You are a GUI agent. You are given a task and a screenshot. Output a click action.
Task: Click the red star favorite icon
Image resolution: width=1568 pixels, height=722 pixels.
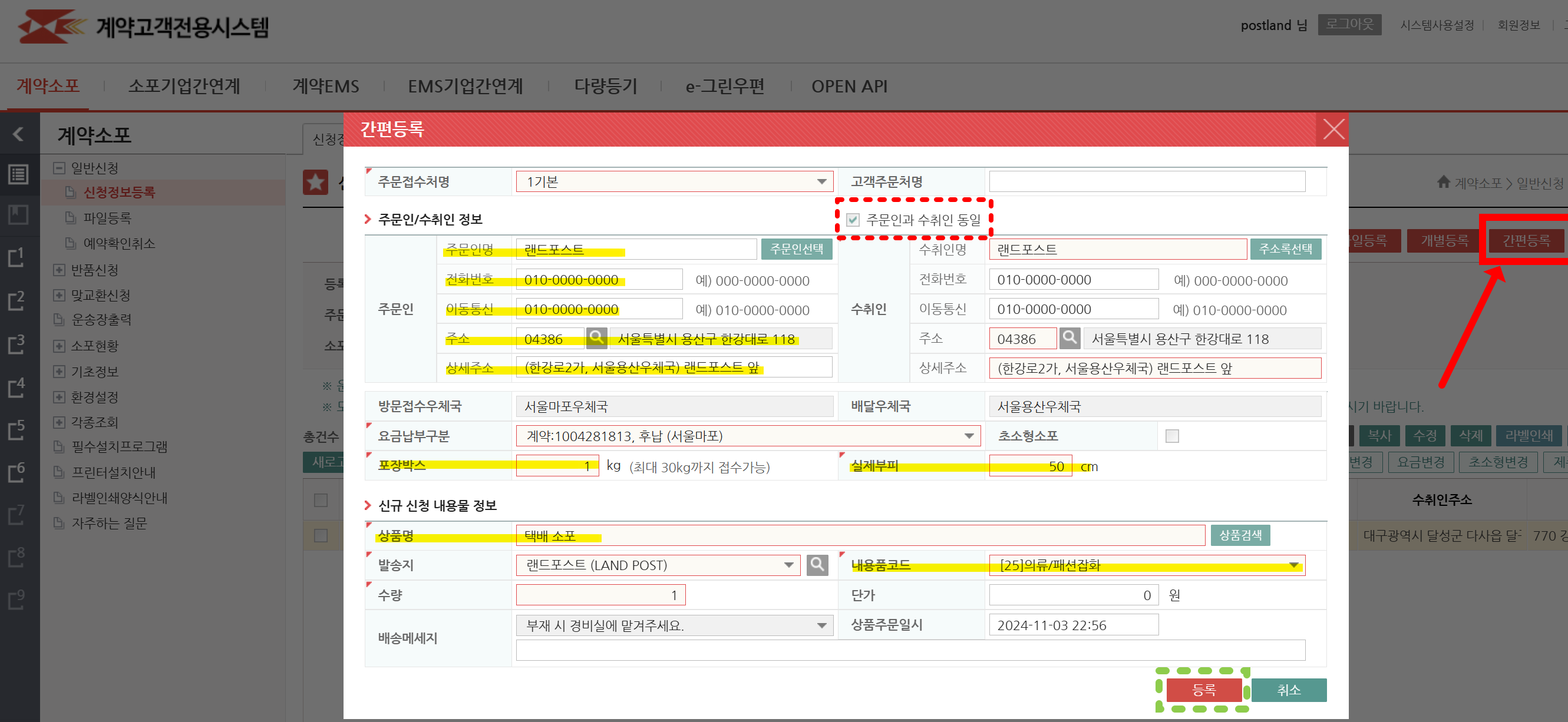315,183
